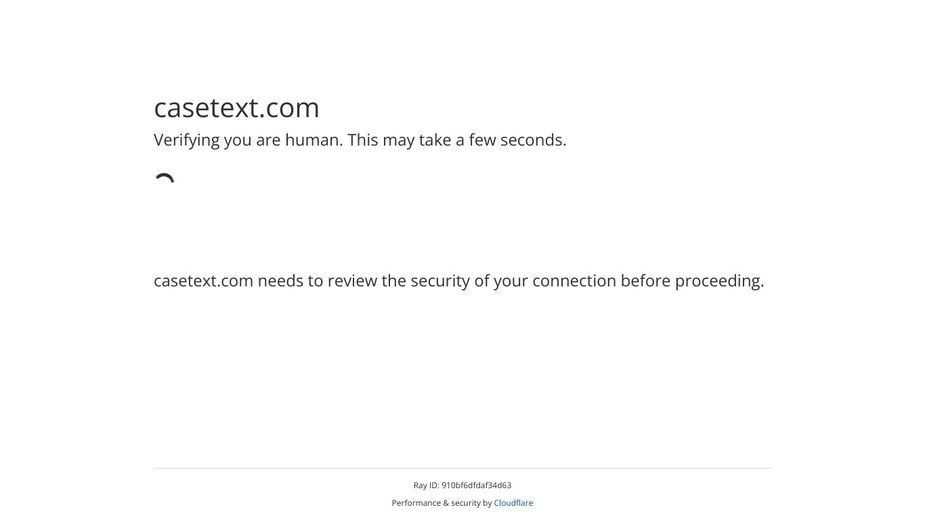The image size is (925, 520).
Task: Click the word "Verifying" in the subtitle
Action: [x=186, y=140]
